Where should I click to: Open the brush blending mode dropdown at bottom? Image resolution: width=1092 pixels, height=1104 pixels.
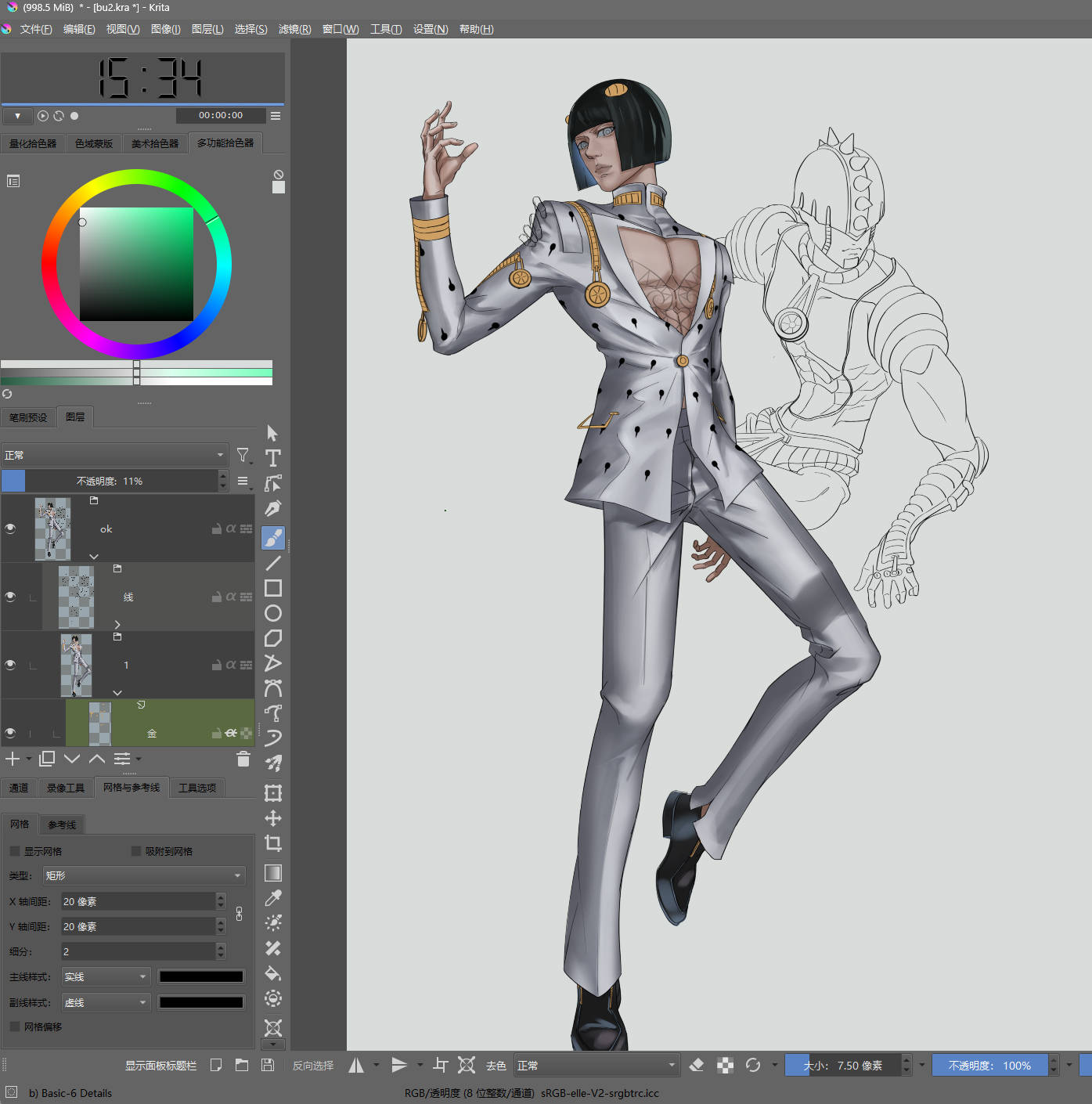(596, 1065)
